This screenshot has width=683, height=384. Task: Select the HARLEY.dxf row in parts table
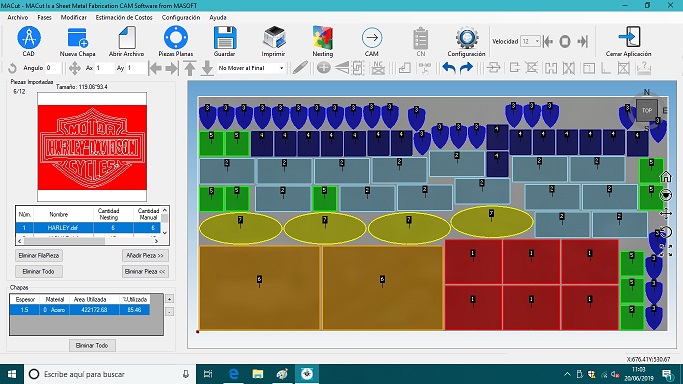coord(88,228)
